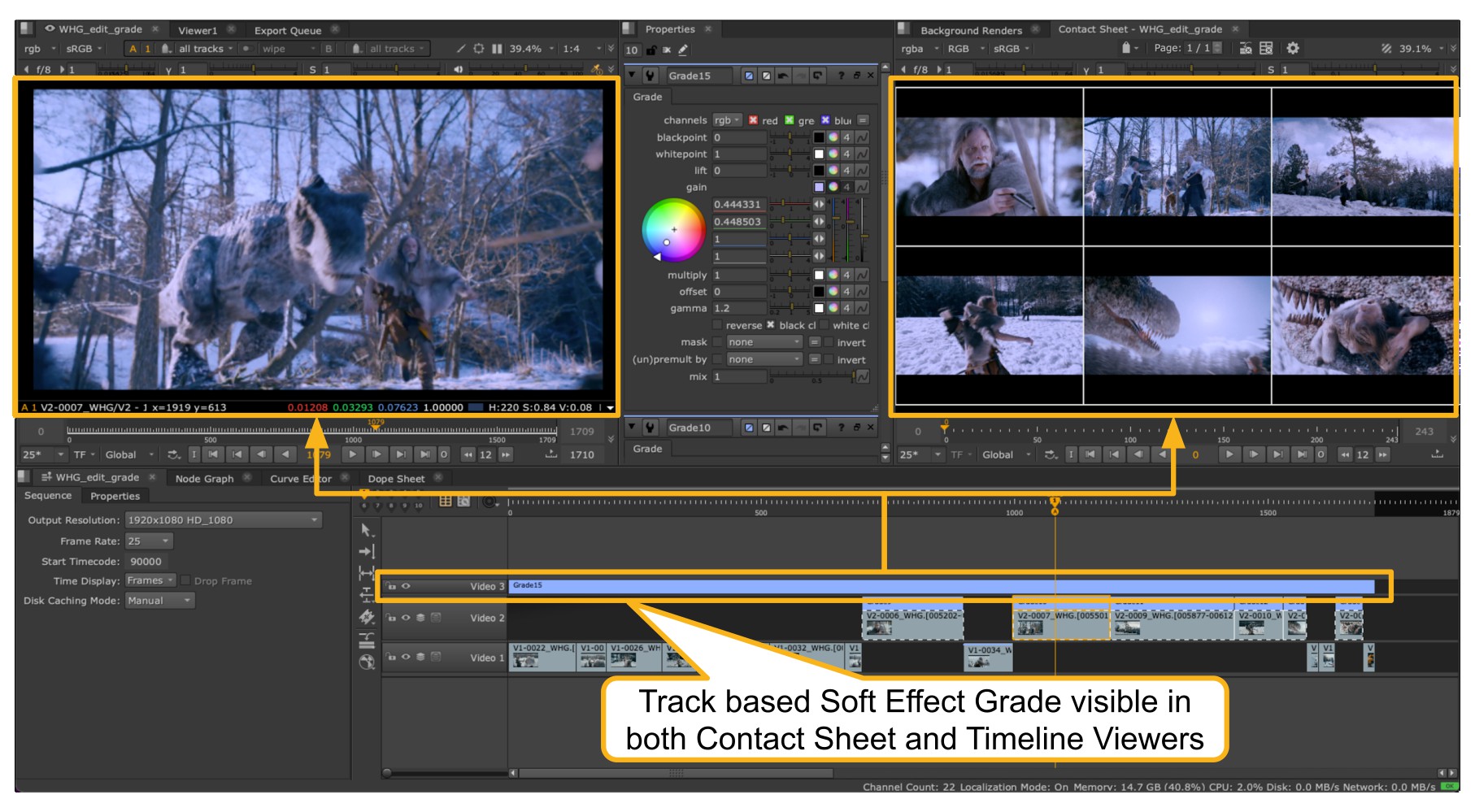This screenshot has height=812, width=1475.
Task: Open the Background Renders tab
Action: [x=971, y=30]
